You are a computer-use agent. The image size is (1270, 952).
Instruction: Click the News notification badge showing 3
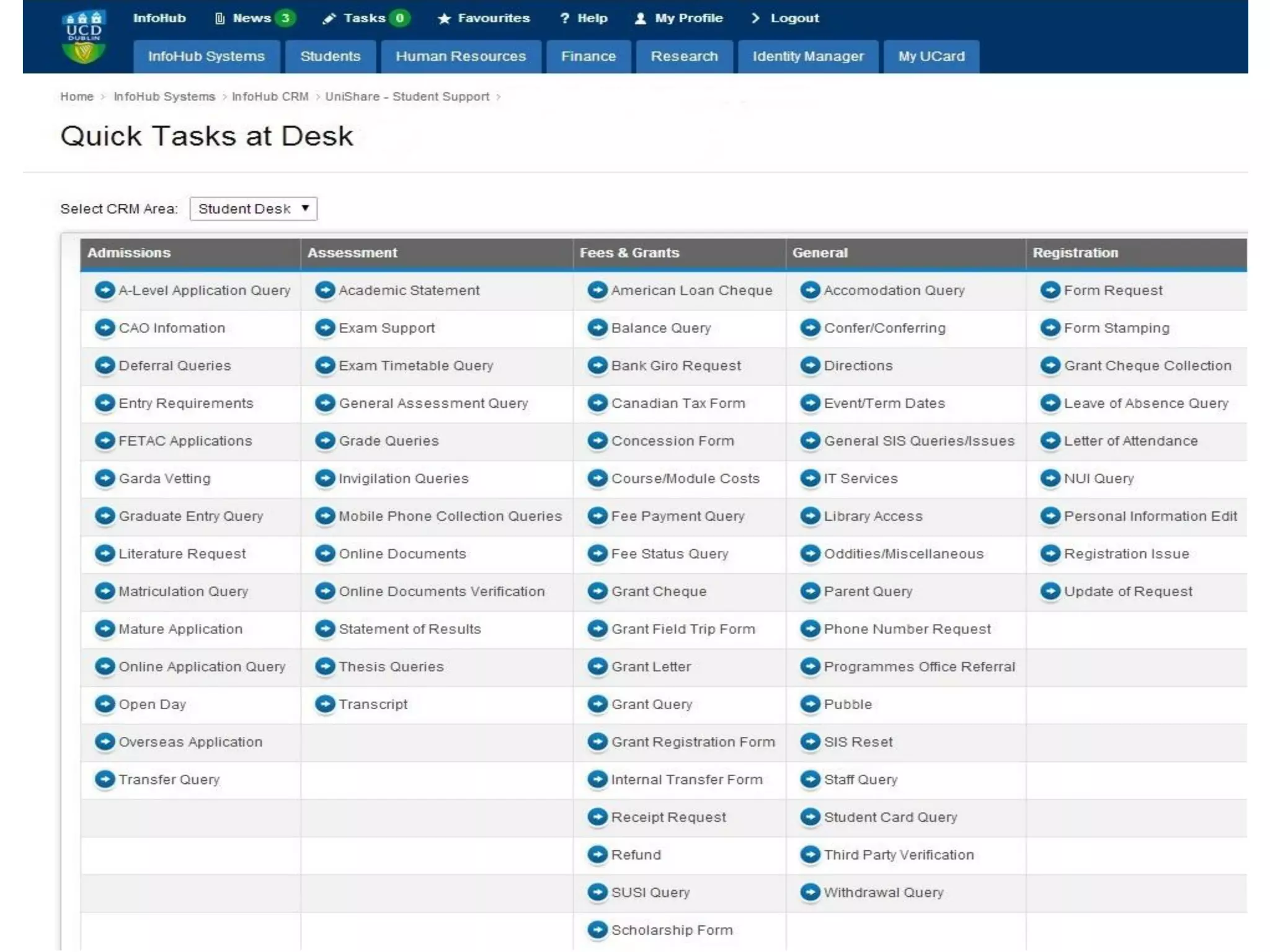coord(285,18)
